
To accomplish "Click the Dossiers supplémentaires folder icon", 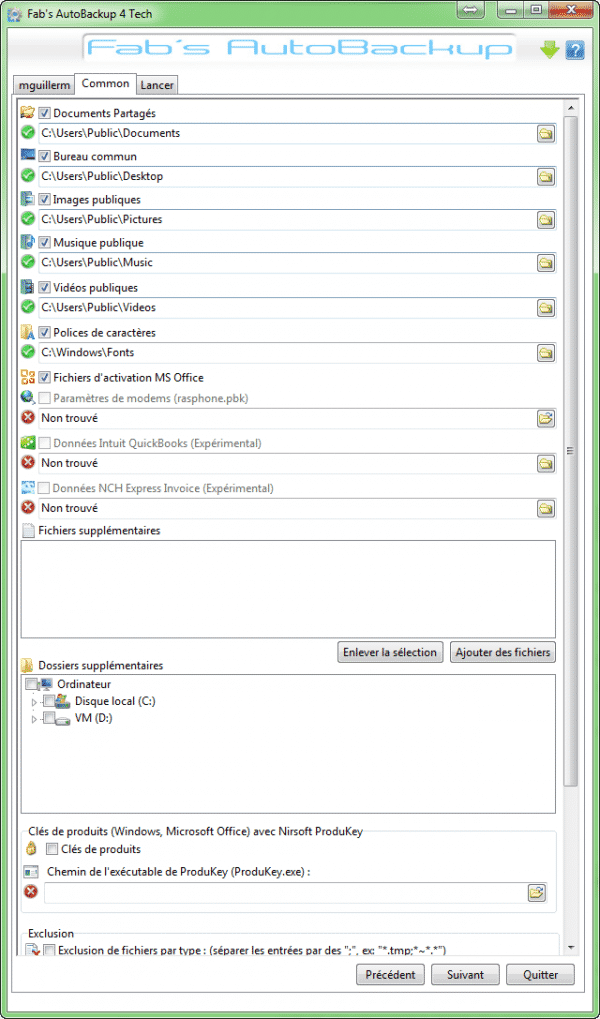I will point(27,665).
